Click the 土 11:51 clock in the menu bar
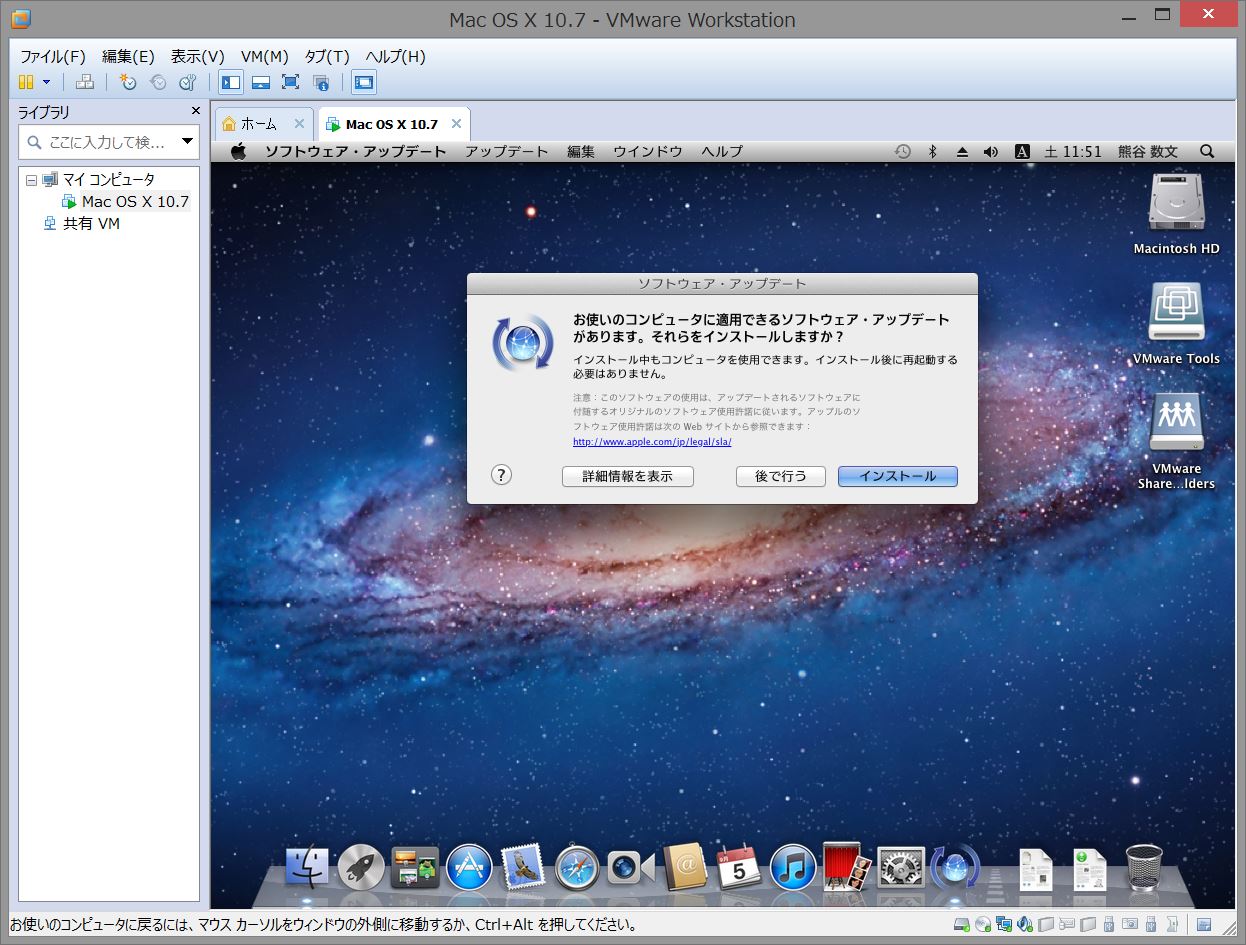 pos(1073,151)
